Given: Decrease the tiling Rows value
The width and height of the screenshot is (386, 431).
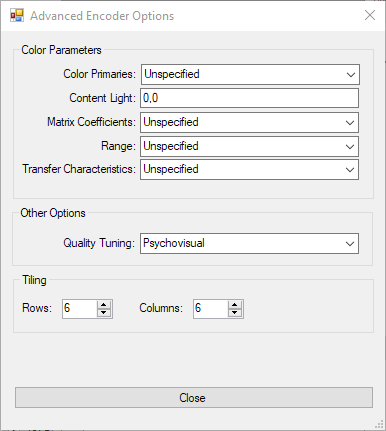Looking at the screenshot, I should (104, 313).
